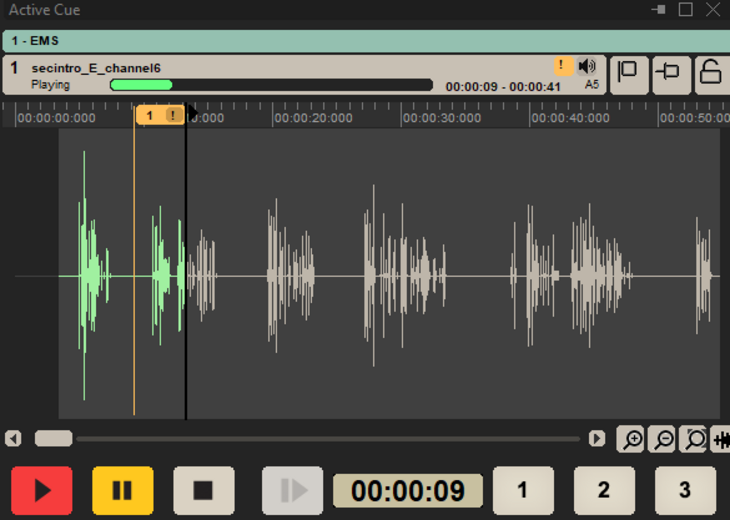Click the scrollbar right arrow
Screen dimensions: 730x520
pyautogui.click(x=597, y=439)
